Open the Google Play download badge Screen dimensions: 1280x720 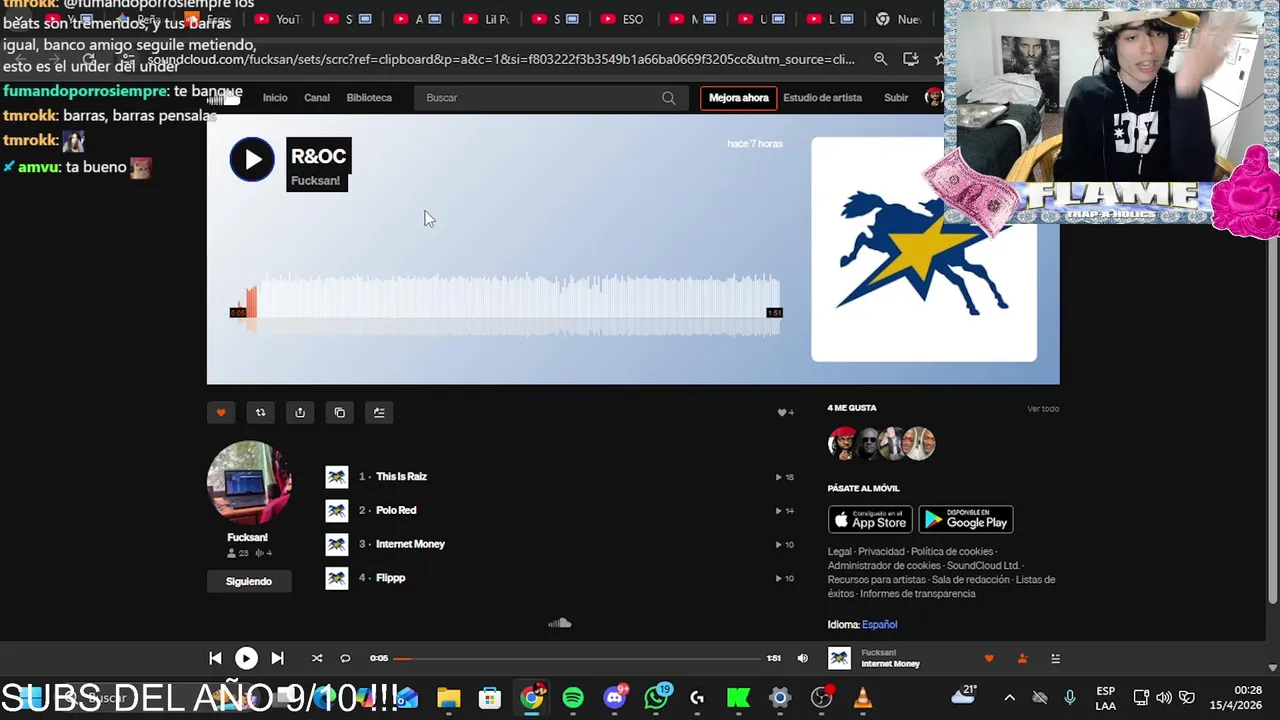point(966,519)
